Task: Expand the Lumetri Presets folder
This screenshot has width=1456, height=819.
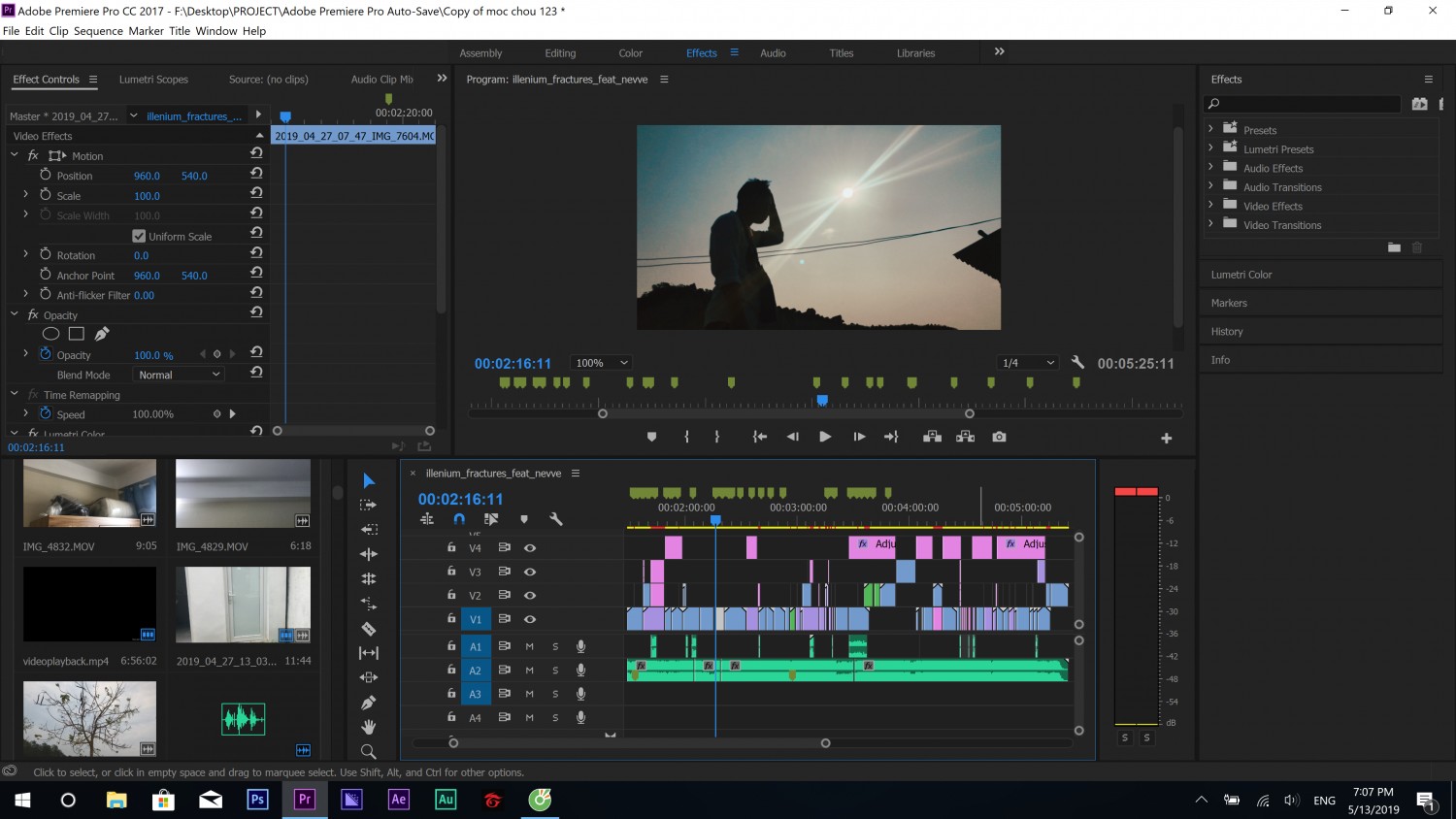Action: (1210, 148)
